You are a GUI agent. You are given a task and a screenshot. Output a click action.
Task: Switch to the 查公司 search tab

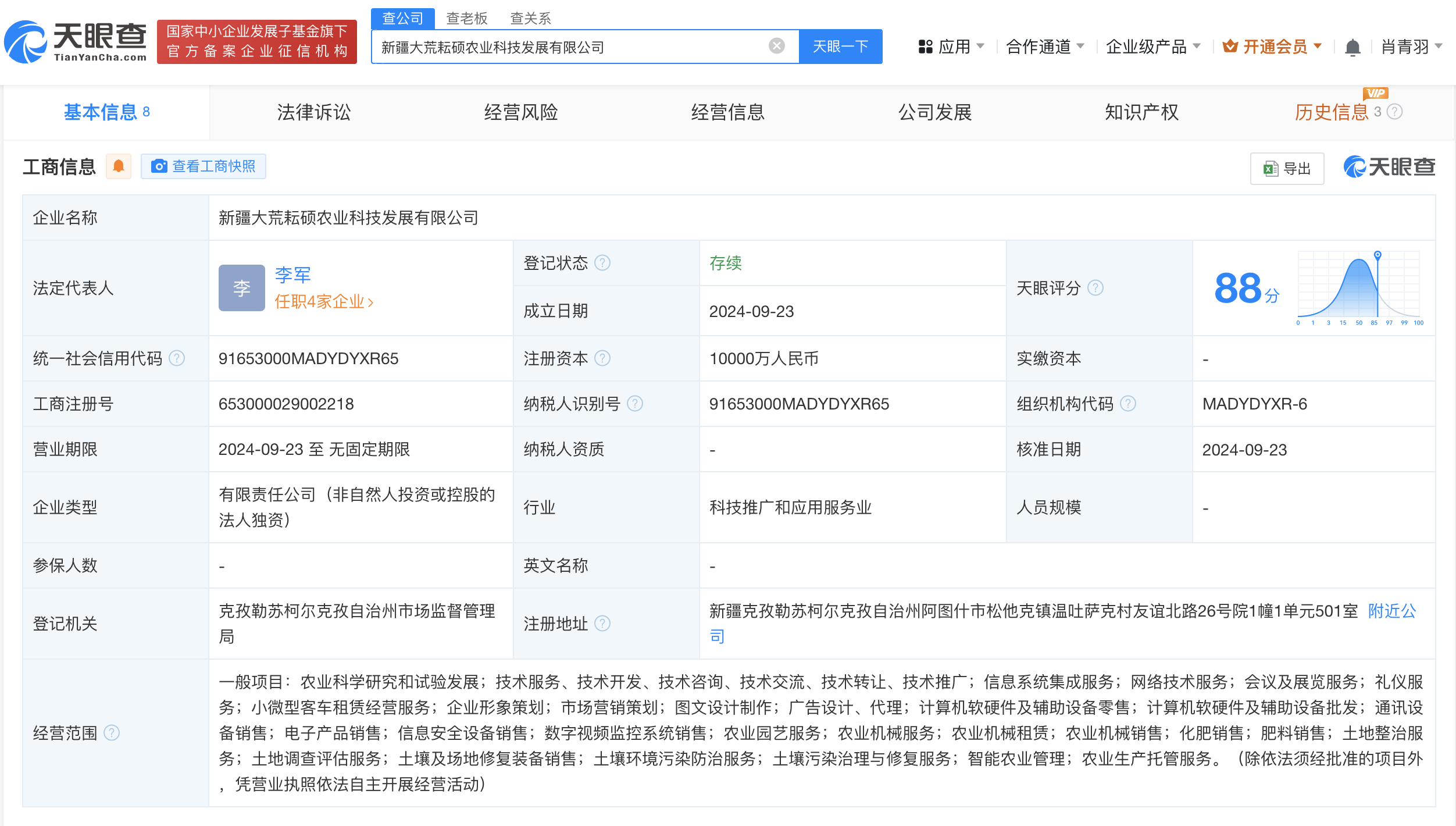coord(402,19)
